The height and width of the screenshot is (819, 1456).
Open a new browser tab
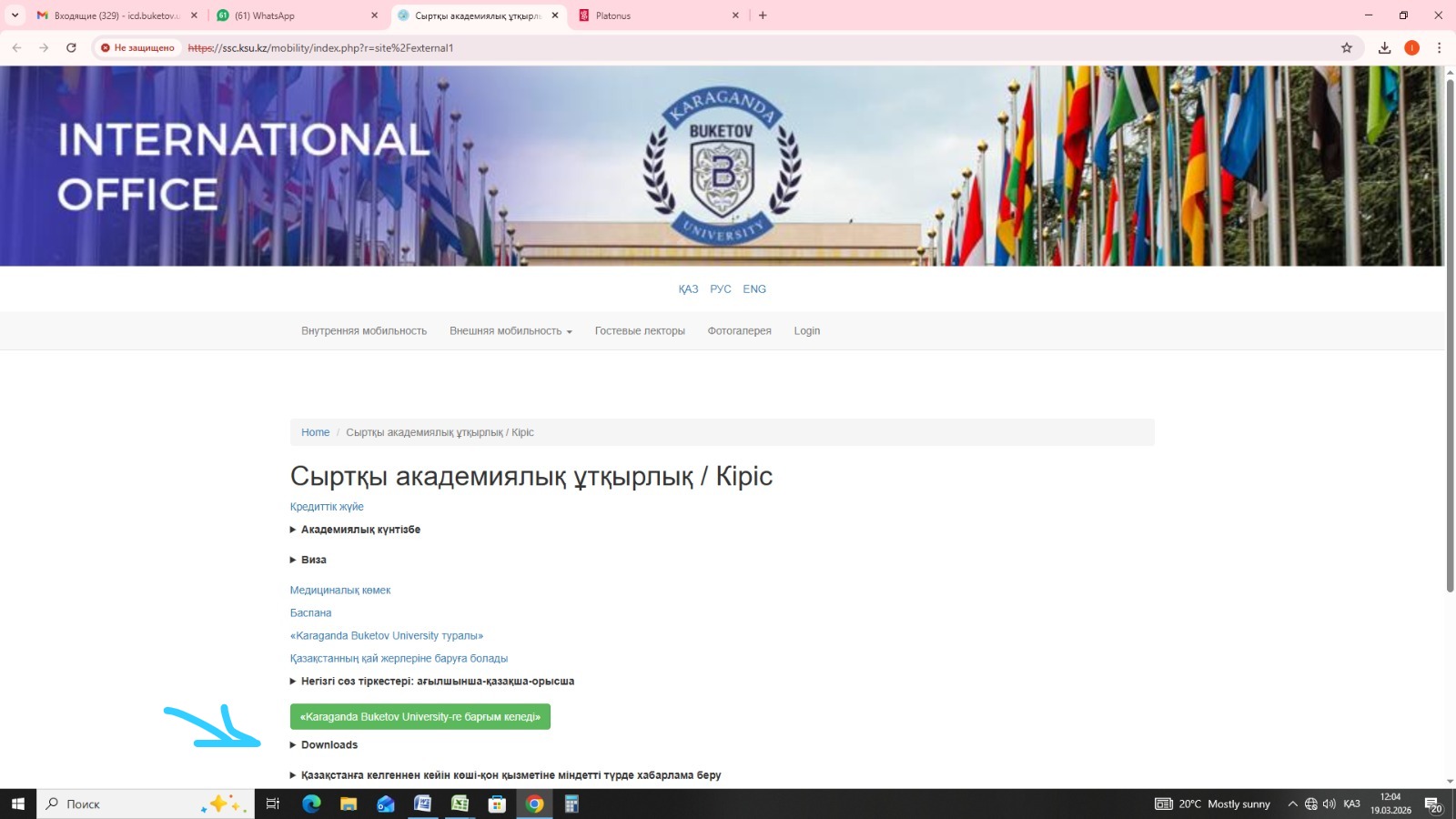click(x=763, y=15)
